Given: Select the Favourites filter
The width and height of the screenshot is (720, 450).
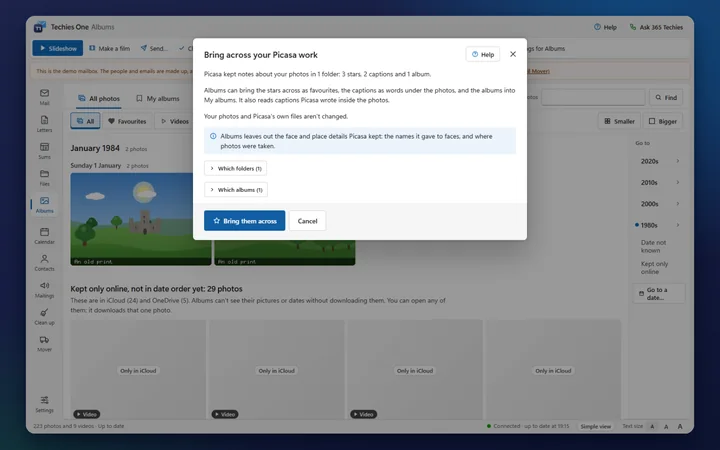Looking at the screenshot, I should (x=127, y=121).
